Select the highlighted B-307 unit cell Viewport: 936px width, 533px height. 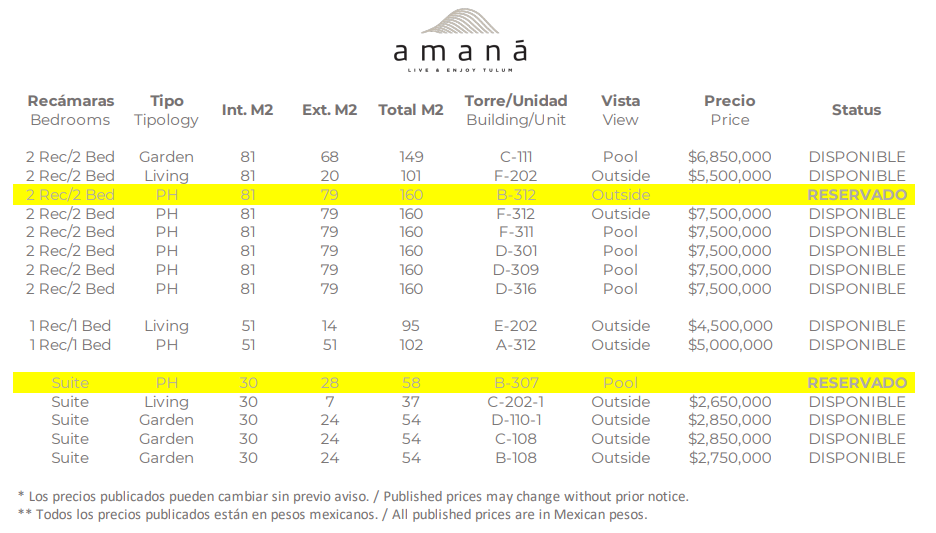click(x=515, y=383)
